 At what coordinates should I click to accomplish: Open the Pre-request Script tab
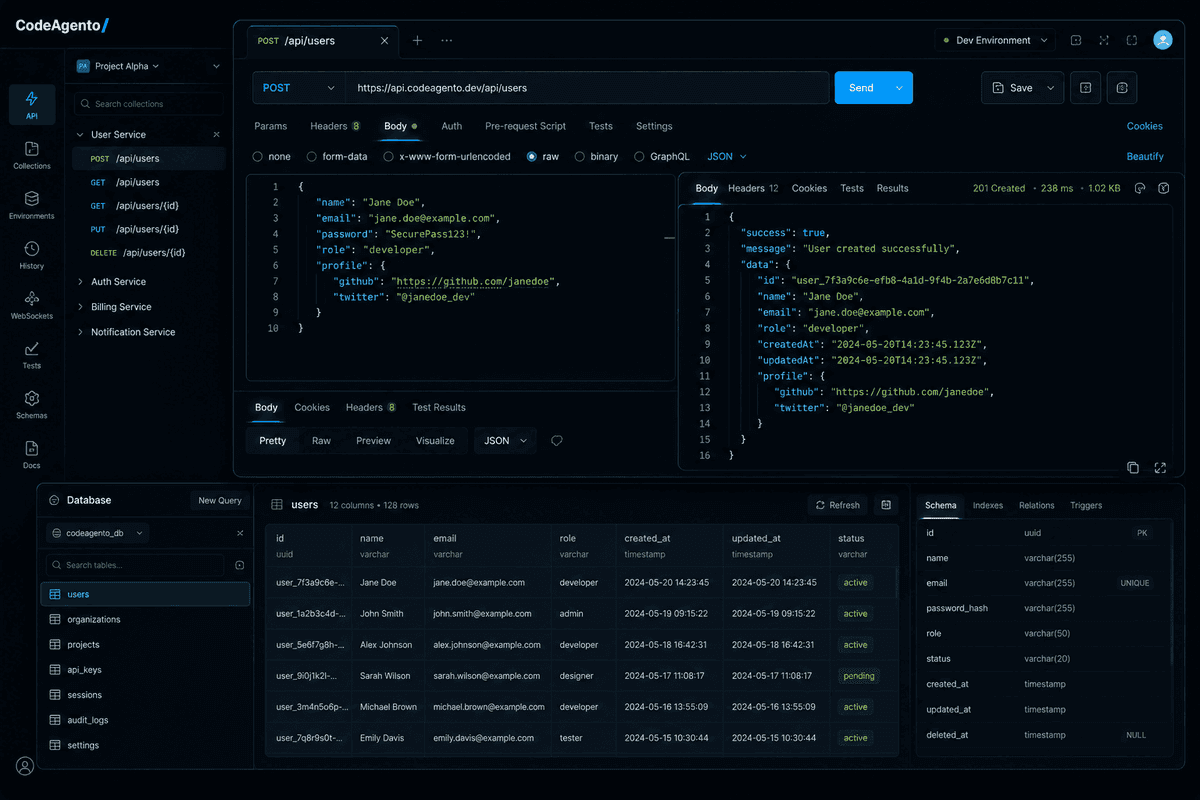(x=525, y=126)
